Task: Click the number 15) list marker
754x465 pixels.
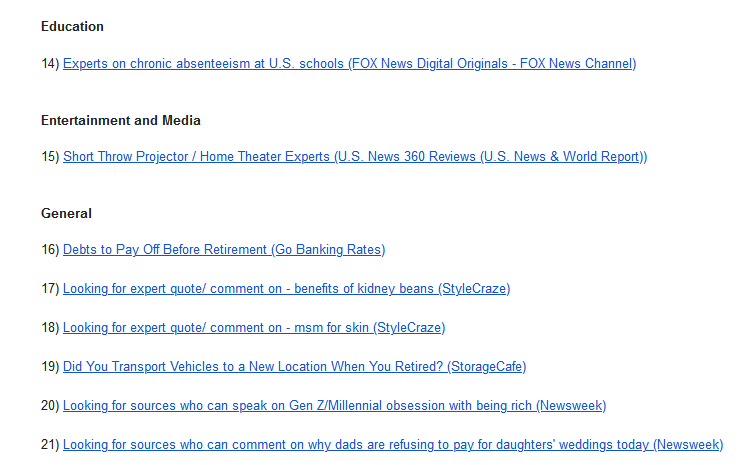Action: pyautogui.click(x=50, y=156)
